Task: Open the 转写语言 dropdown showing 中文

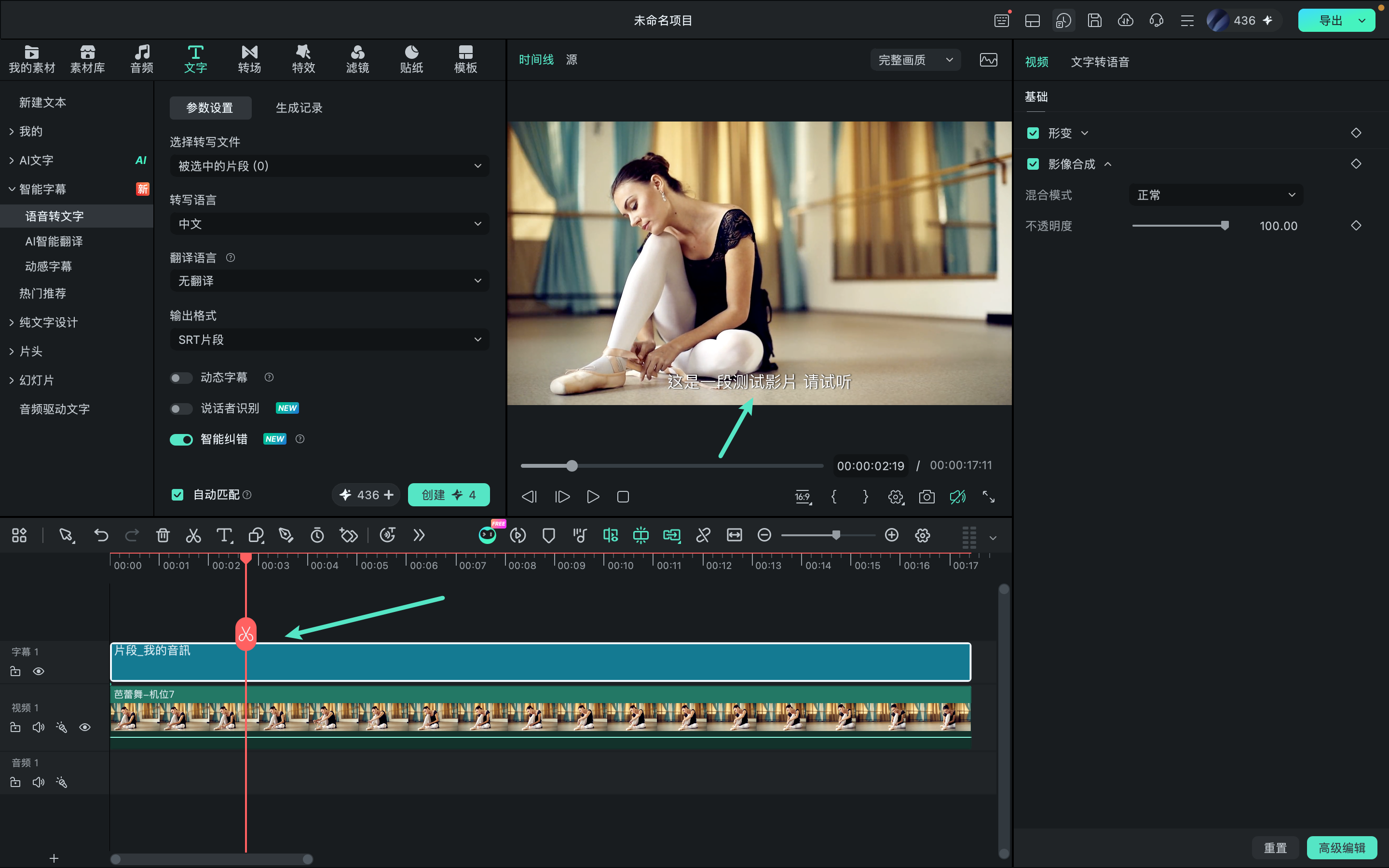Action: [x=329, y=224]
